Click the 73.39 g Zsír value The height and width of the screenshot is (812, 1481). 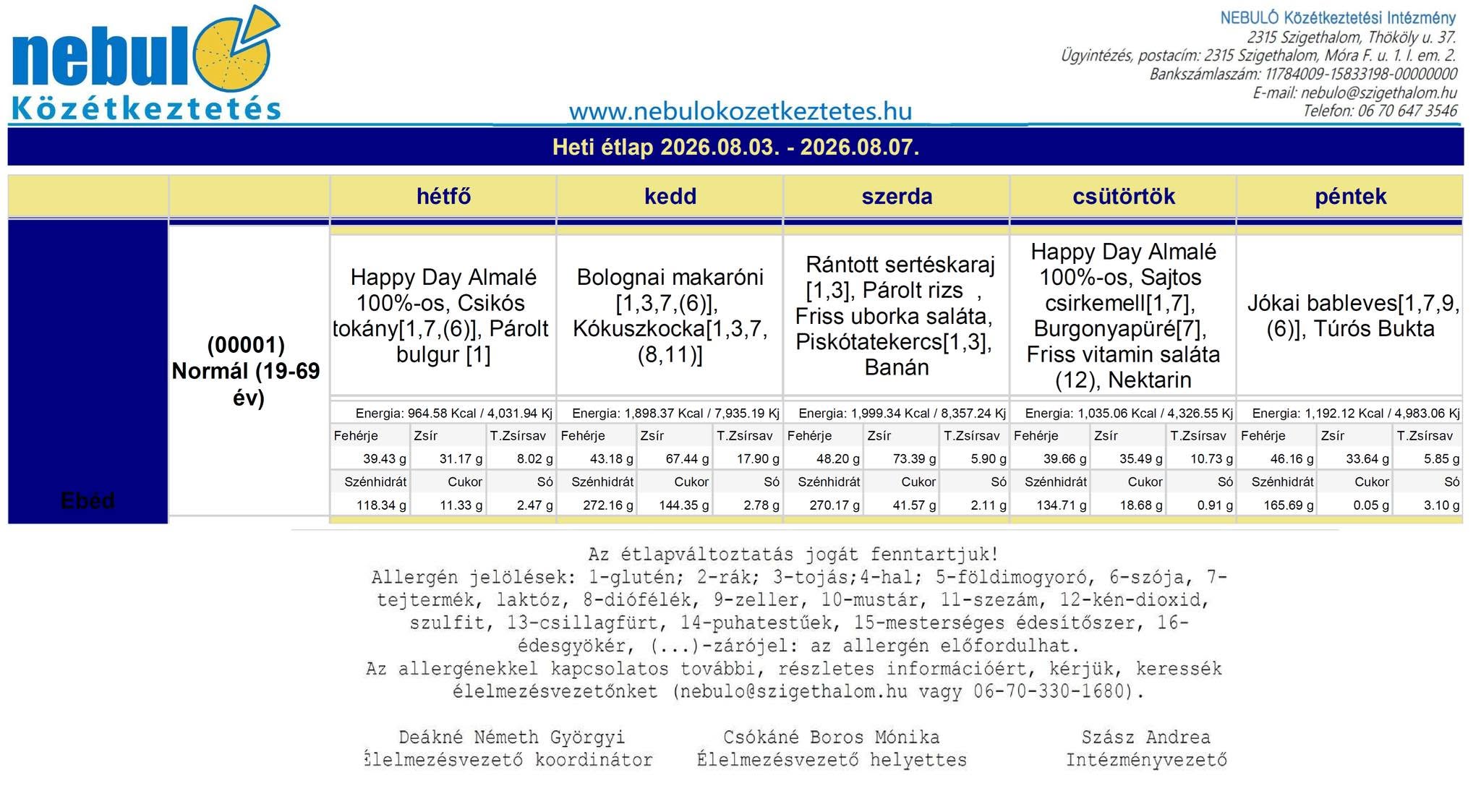(x=914, y=459)
